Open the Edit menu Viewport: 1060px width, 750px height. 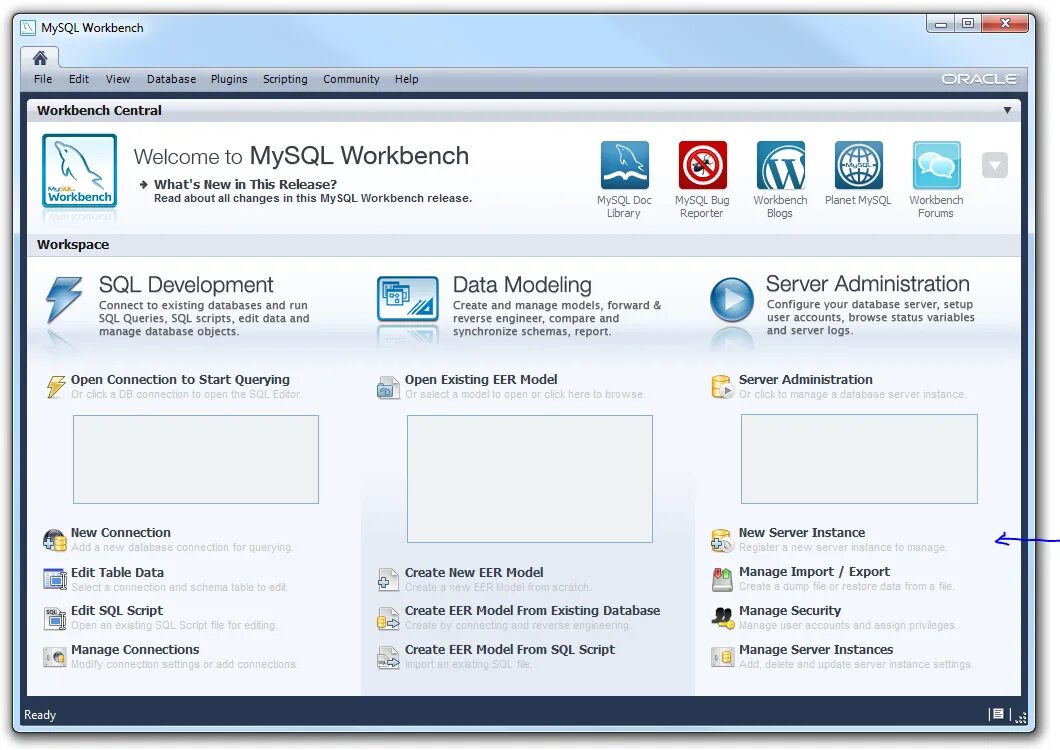pyautogui.click(x=78, y=79)
